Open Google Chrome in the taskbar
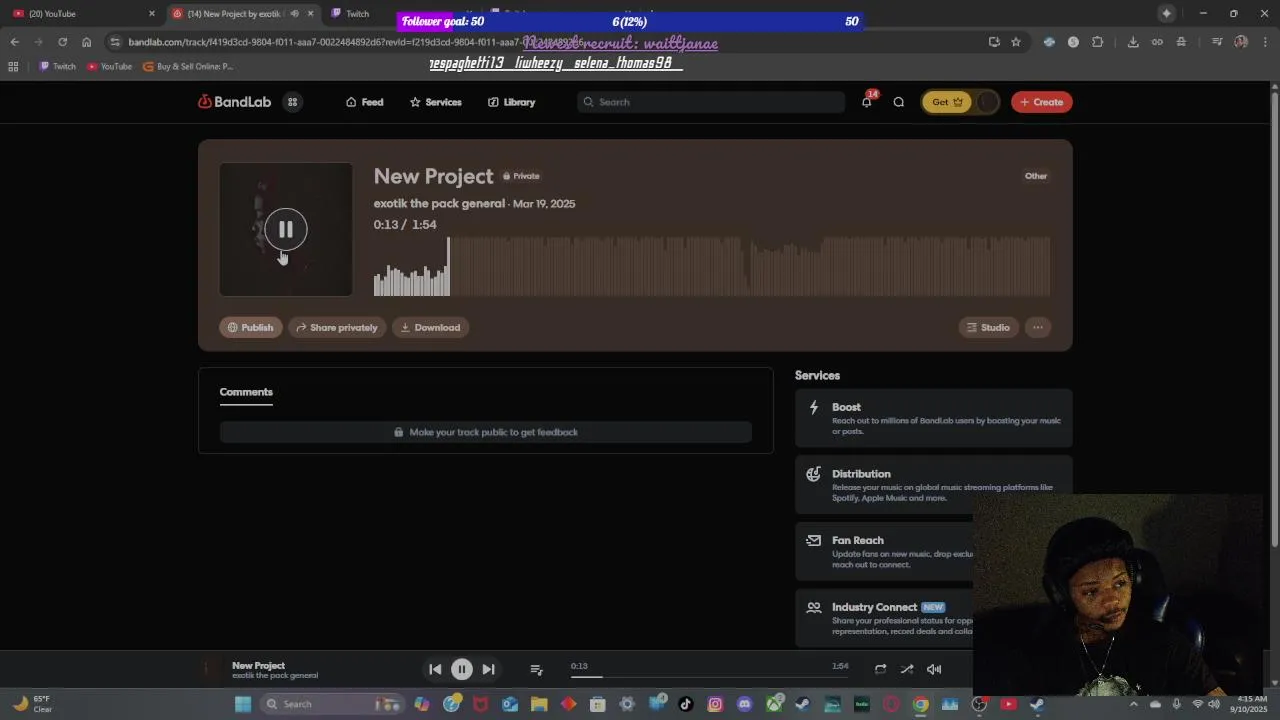The width and height of the screenshot is (1280, 720). click(920, 704)
